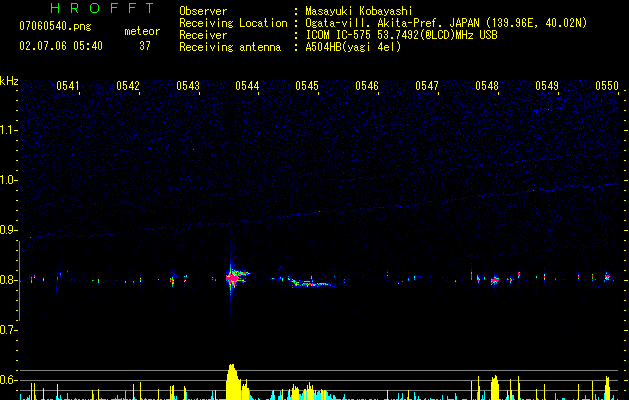Click the yellow power peak near 0550

click(608, 388)
